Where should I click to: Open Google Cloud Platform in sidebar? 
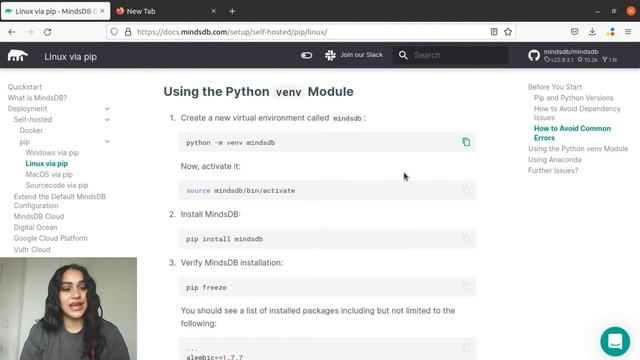pyautogui.click(x=51, y=238)
